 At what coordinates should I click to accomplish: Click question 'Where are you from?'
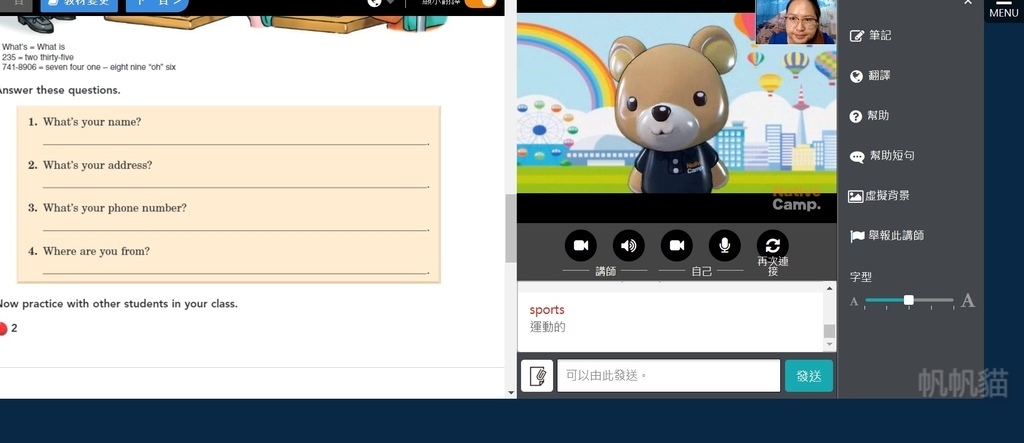pos(96,251)
